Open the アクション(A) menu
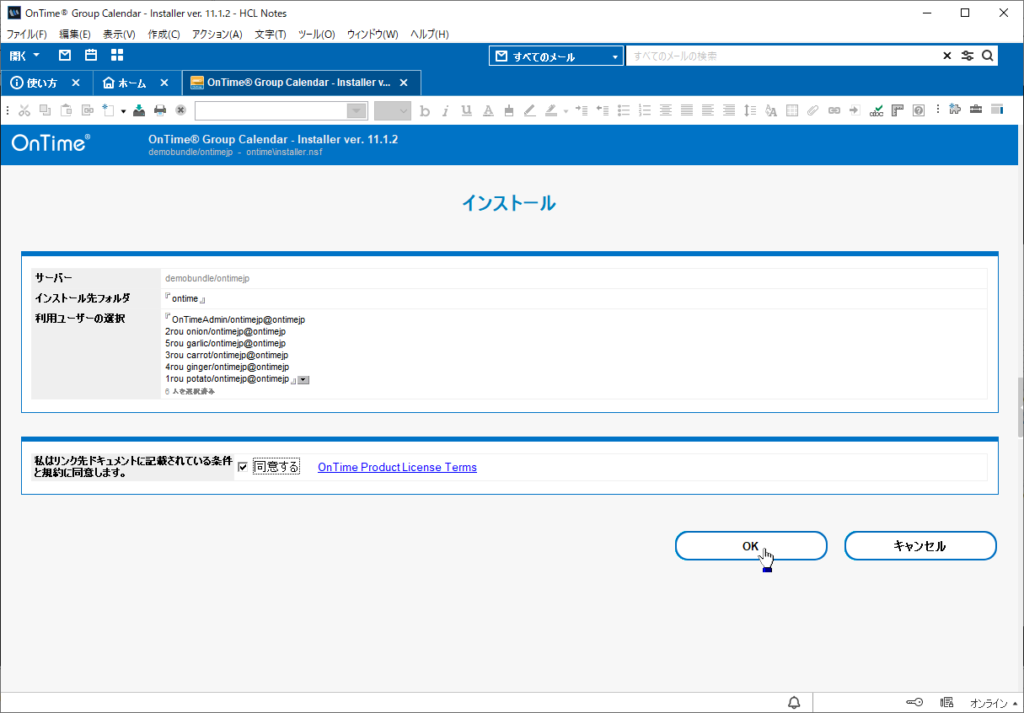 coord(217,34)
